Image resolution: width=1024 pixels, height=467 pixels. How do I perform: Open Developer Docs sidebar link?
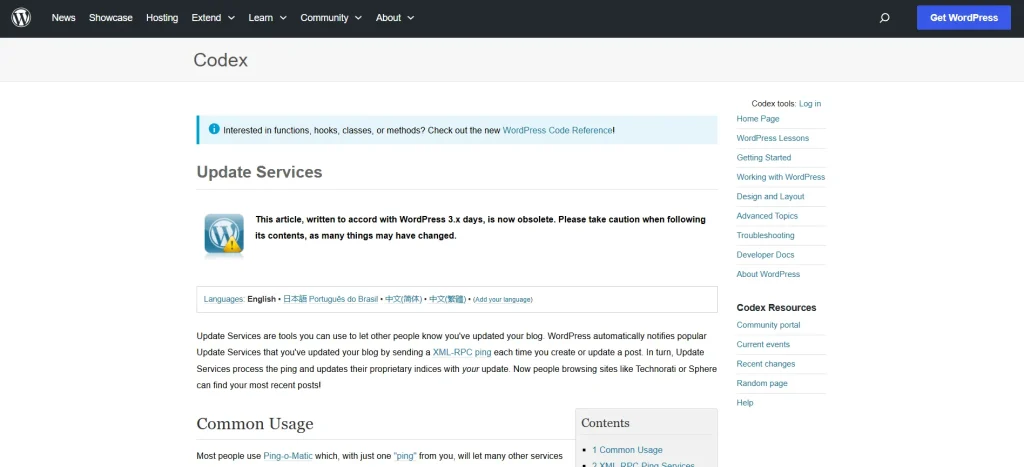pos(765,255)
